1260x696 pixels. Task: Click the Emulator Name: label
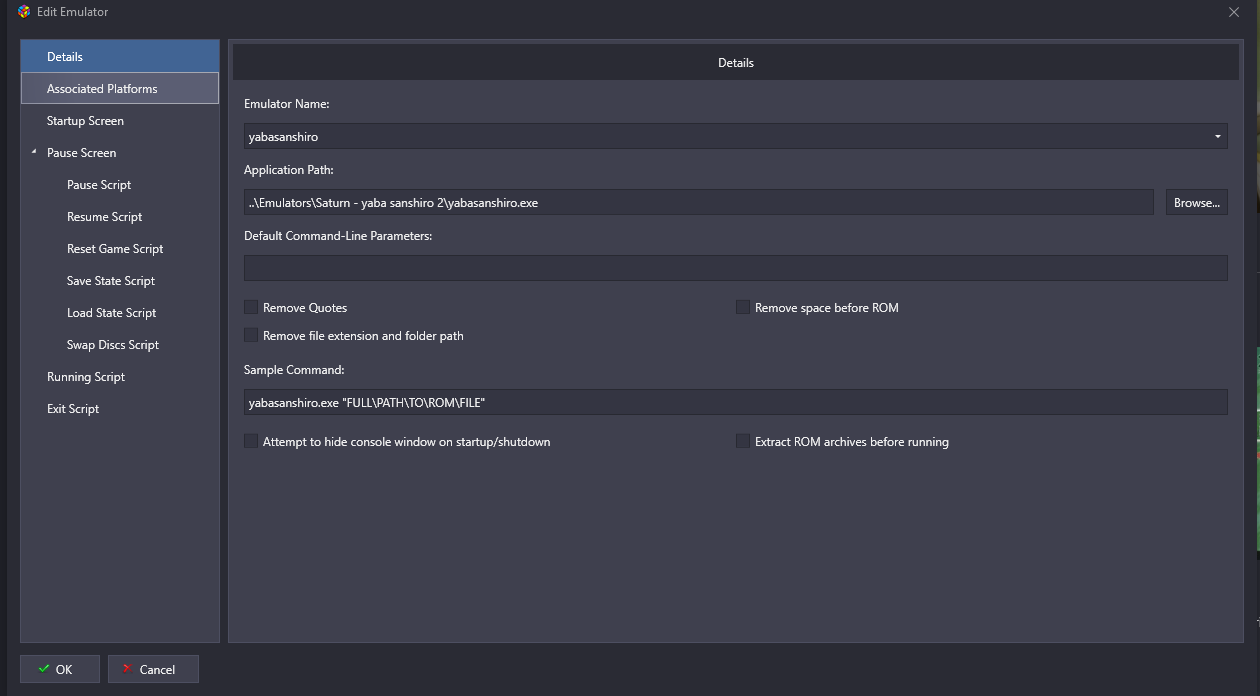click(287, 103)
